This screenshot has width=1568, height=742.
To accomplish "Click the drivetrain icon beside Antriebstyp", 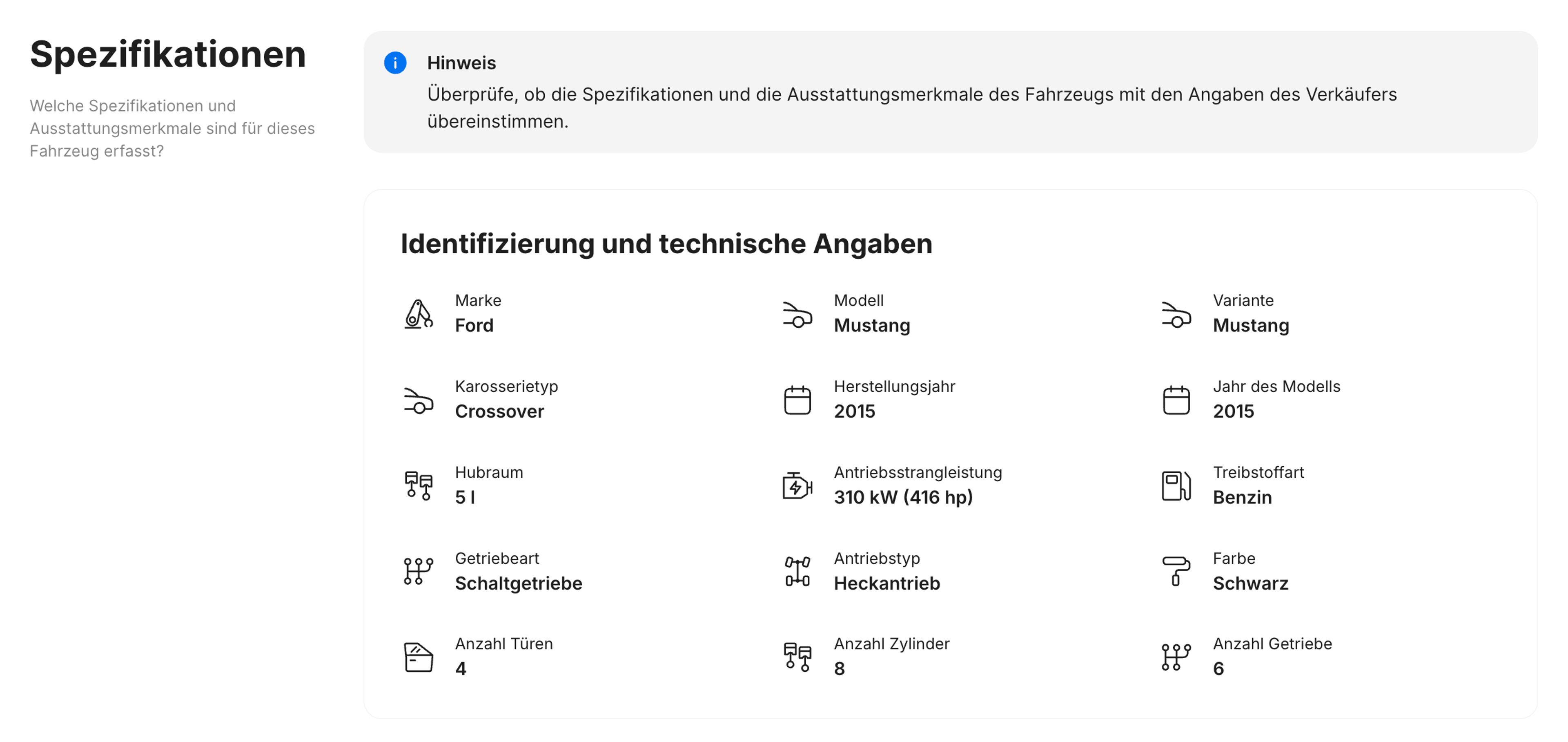I will 797,572.
